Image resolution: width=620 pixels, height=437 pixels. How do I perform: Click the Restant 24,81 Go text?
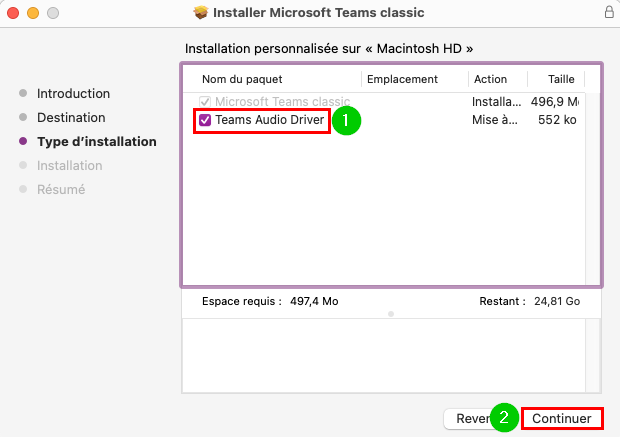pyautogui.click(x=529, y=301)
